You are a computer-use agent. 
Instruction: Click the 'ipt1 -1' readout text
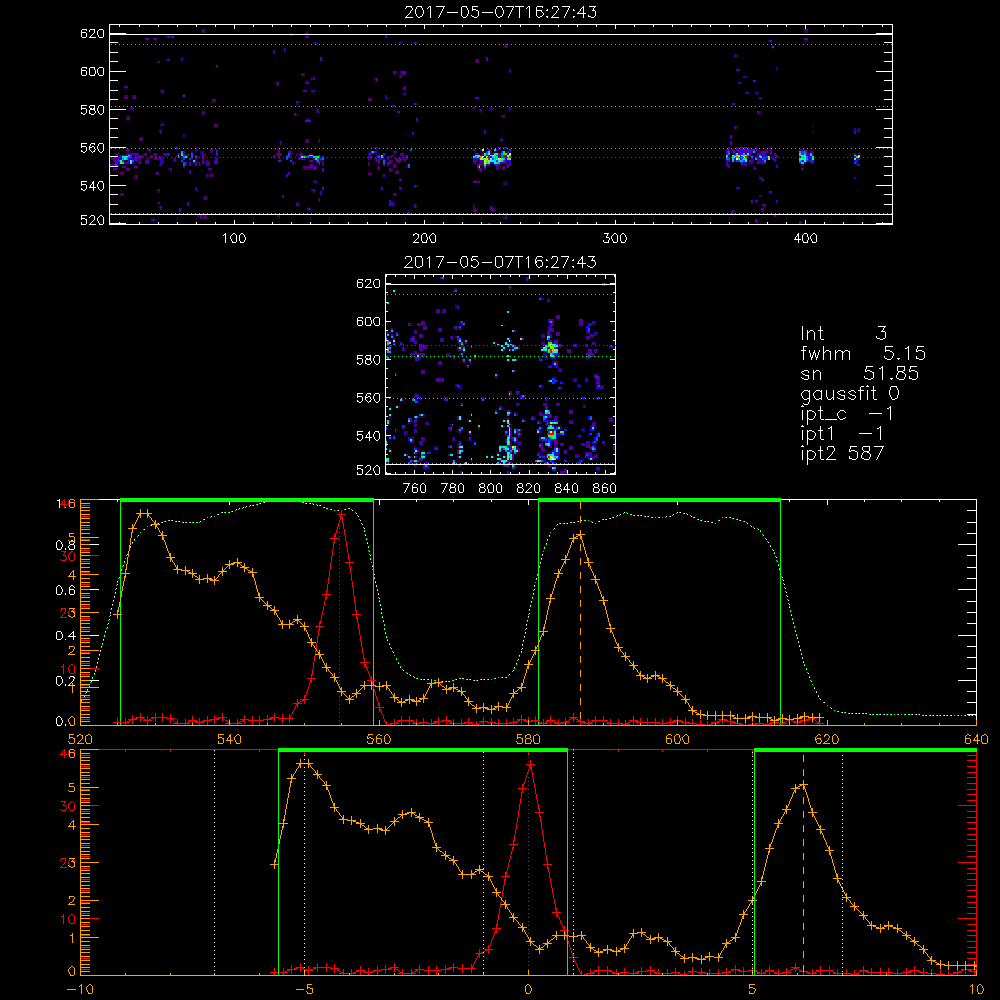pos(842,434)
